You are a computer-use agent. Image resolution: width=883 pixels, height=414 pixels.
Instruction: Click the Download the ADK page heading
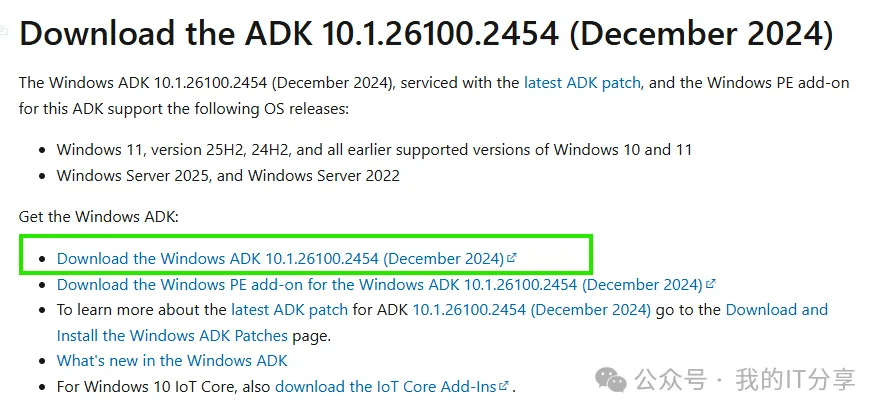426,33
